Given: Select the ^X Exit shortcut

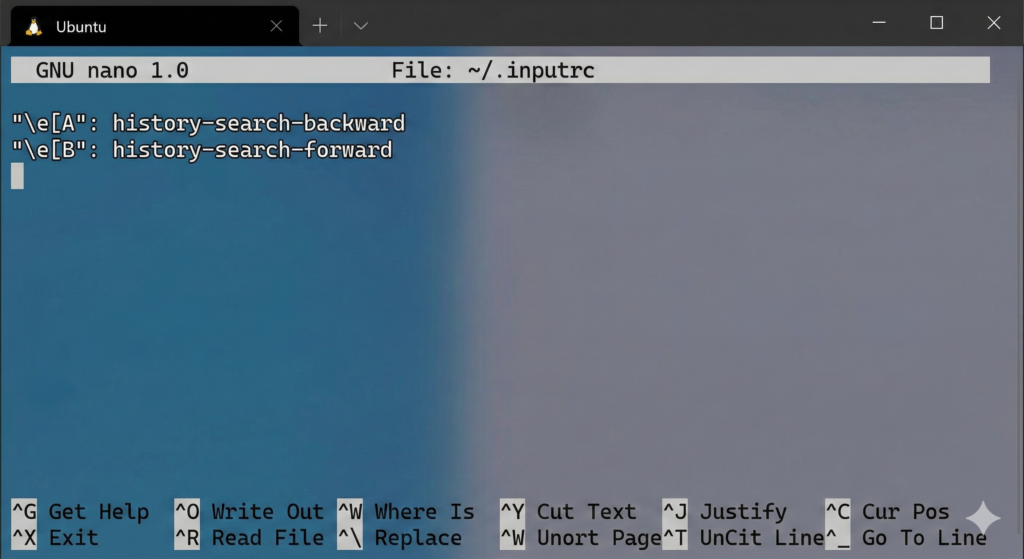Looking at the screenshot, I should pos(55,538).
